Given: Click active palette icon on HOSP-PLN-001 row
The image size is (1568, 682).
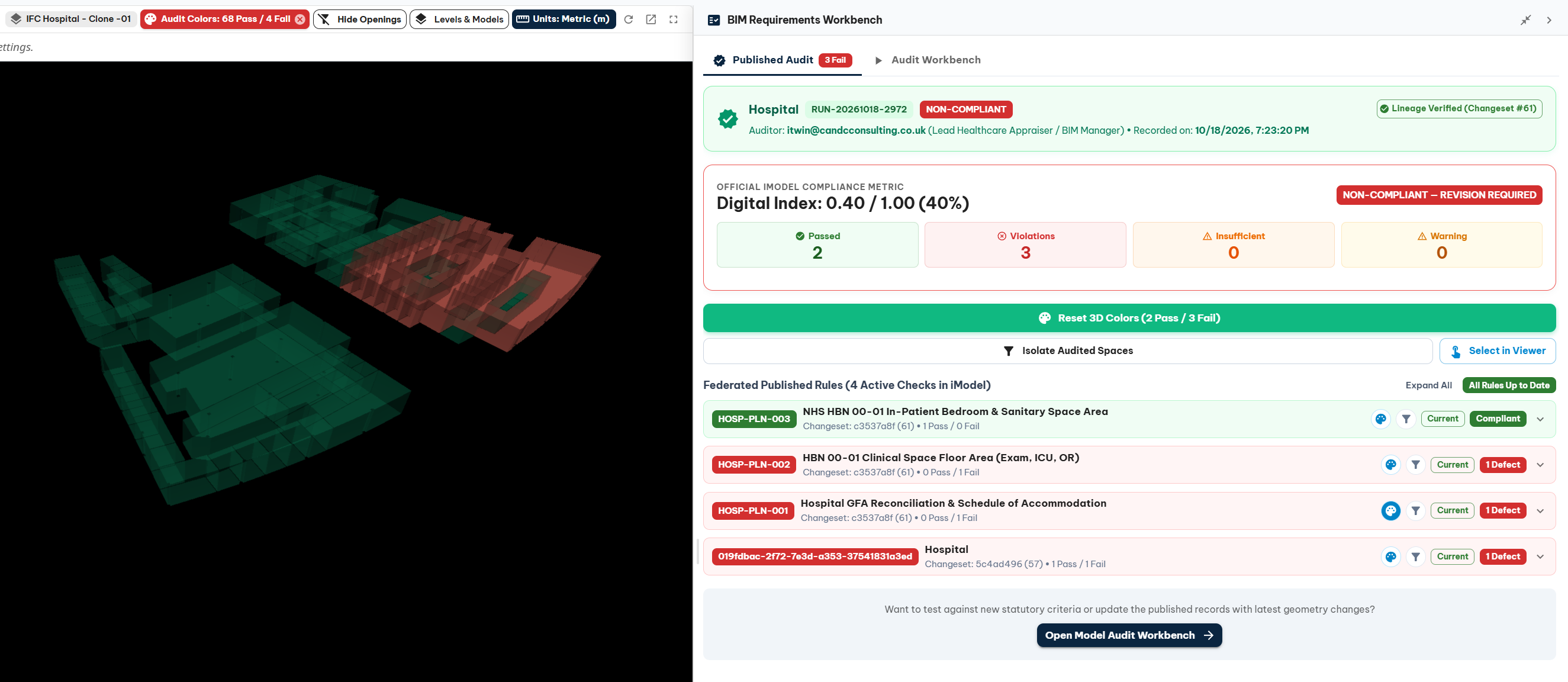Looking at the screenshot, I should [x=1391, y=511].
